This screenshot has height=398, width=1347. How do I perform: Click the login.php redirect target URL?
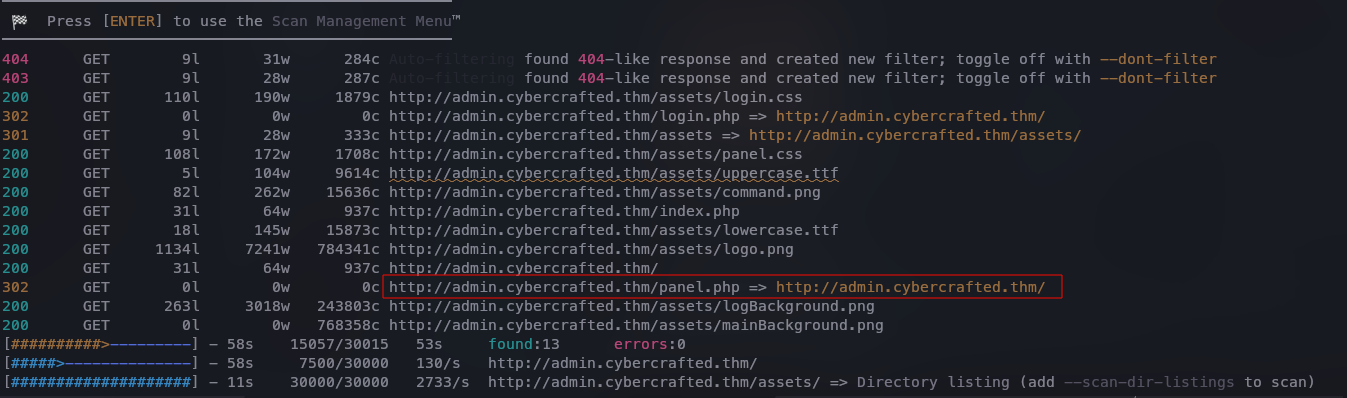click(x=910, y=116)
